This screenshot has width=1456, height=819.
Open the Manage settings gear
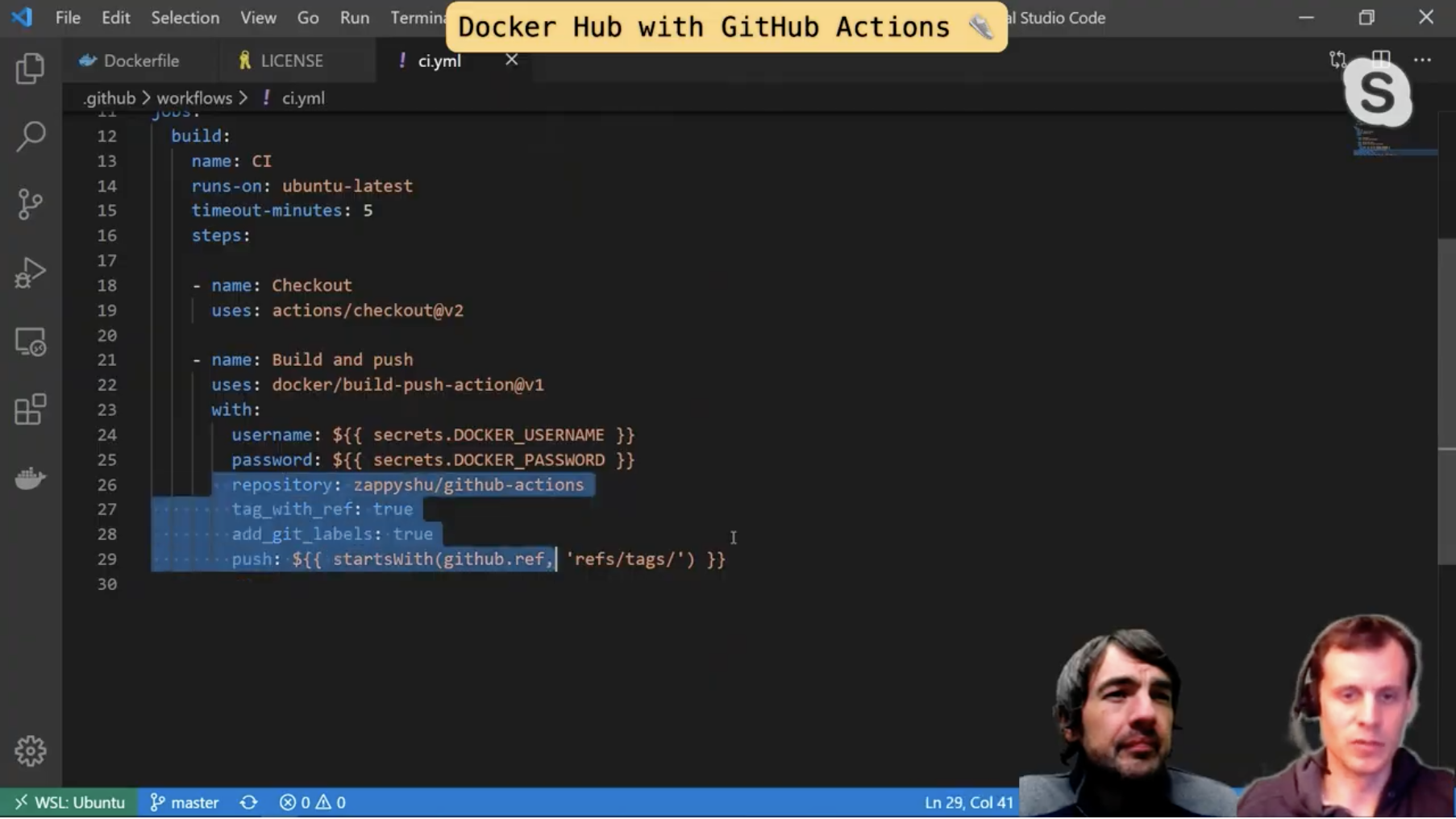[30, 750]
